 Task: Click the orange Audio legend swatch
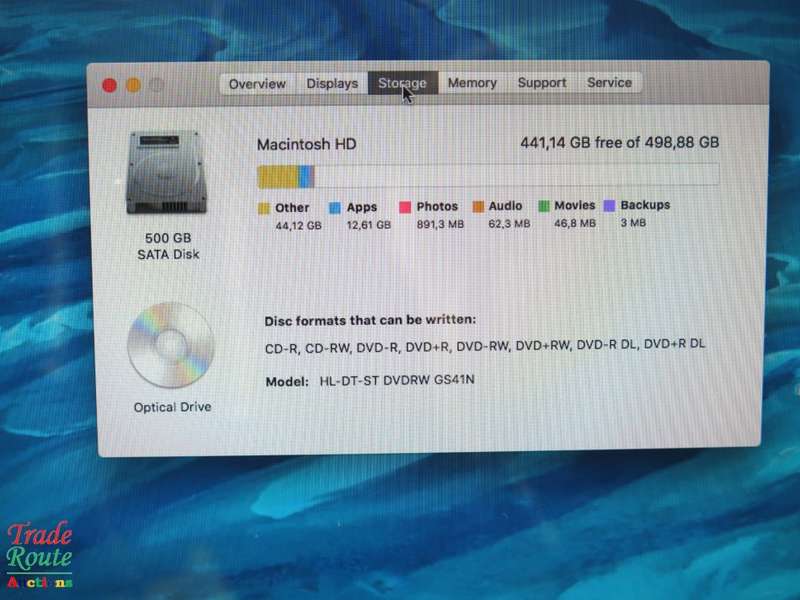478,207
